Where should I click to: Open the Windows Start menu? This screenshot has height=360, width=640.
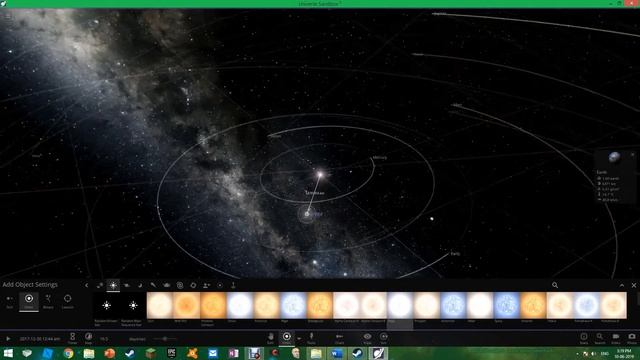(x=8, y=353)
